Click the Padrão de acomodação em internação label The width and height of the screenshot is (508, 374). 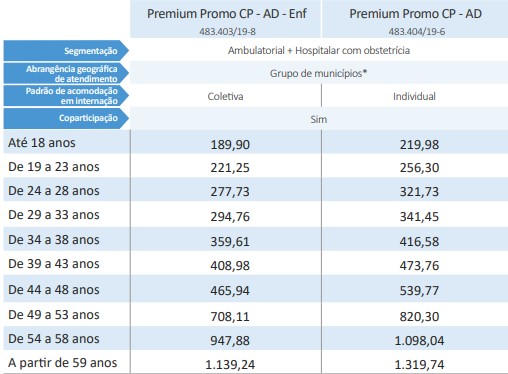point(66,96)
